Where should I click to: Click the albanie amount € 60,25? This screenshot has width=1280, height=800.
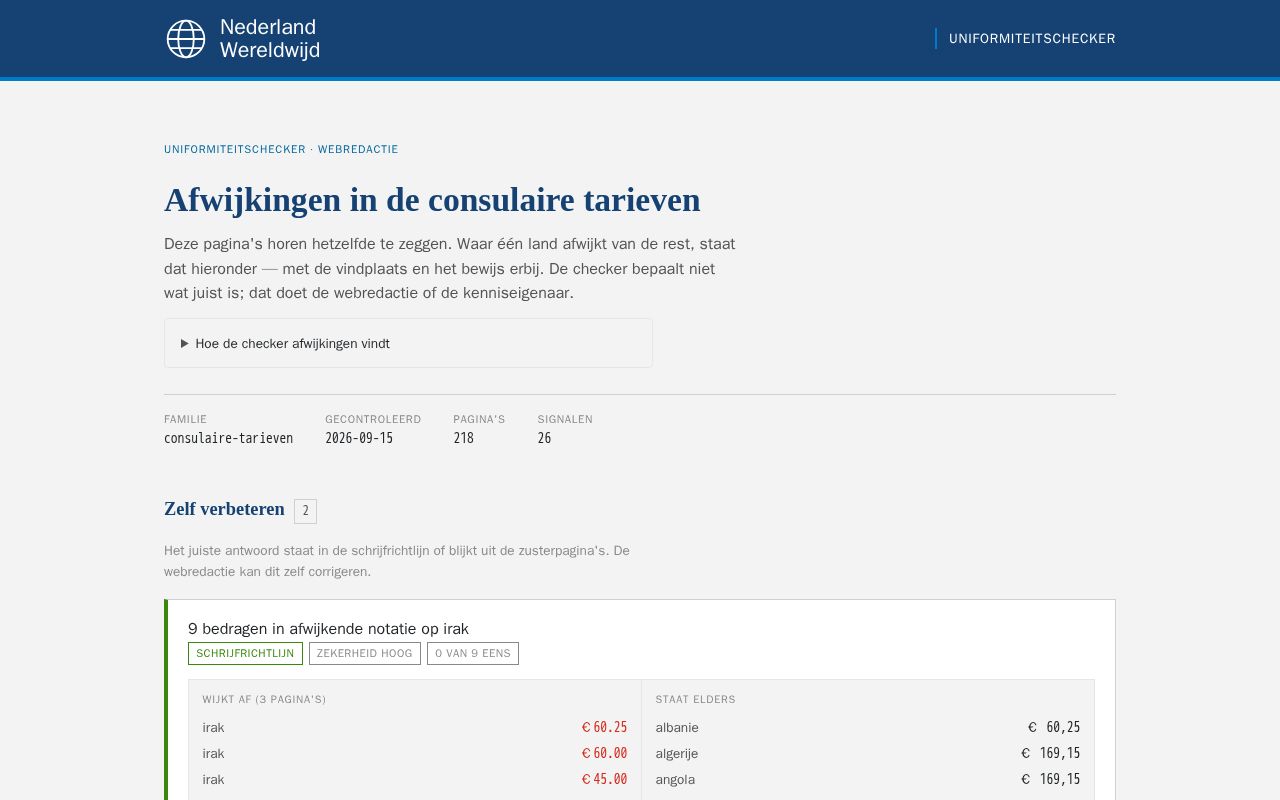click(x=1054, y=727)
